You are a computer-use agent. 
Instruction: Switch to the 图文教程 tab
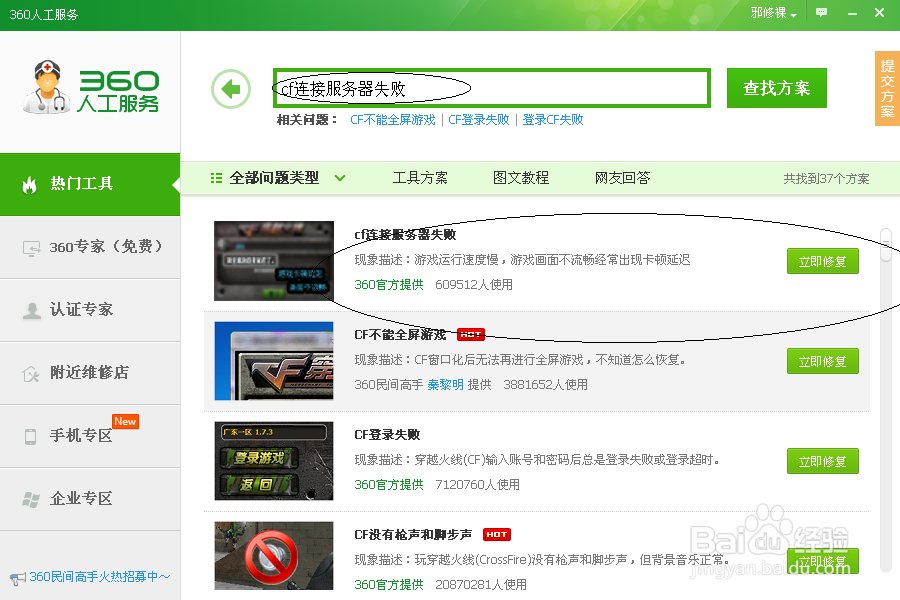click(x=520, y=176)
